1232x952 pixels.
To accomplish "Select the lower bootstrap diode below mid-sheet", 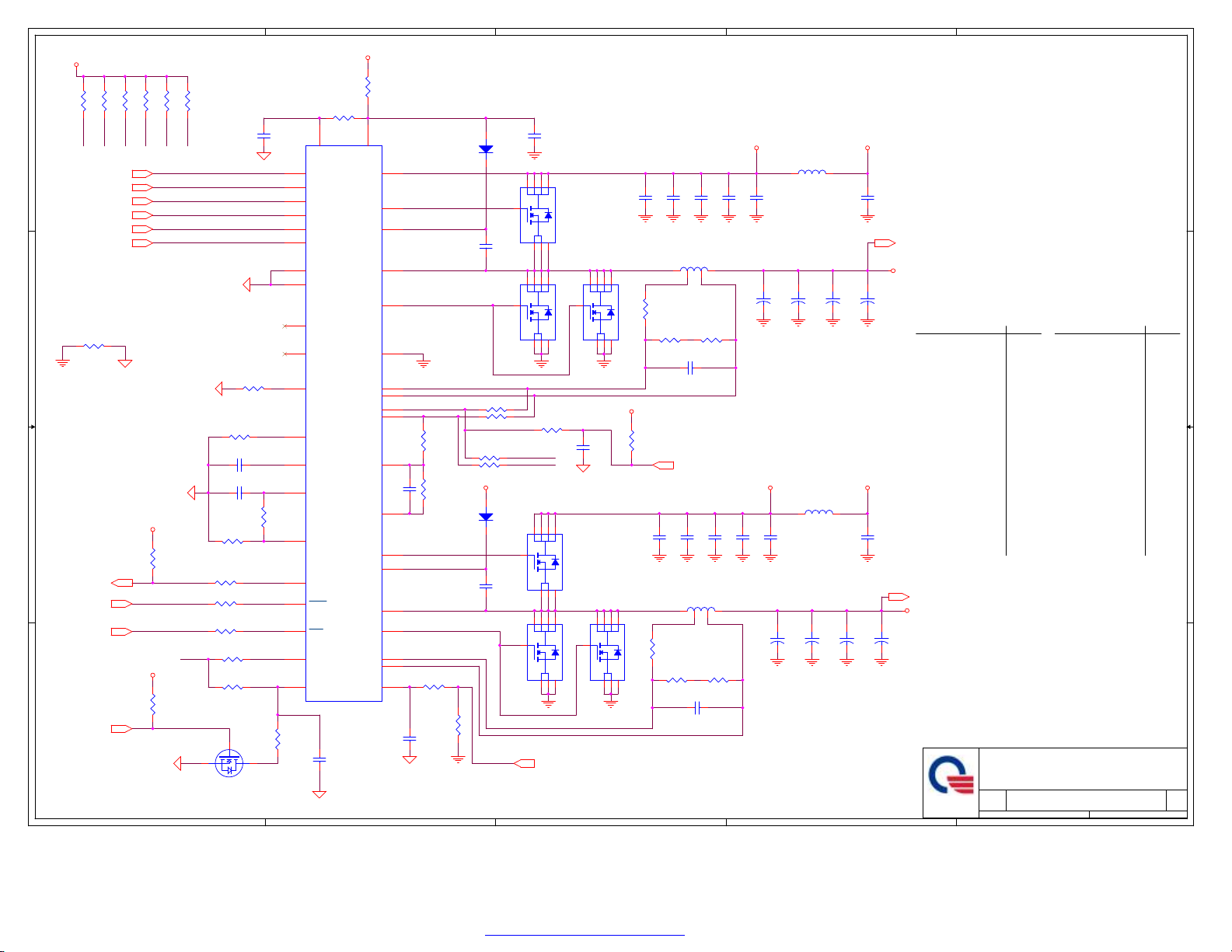I will 486,517.
